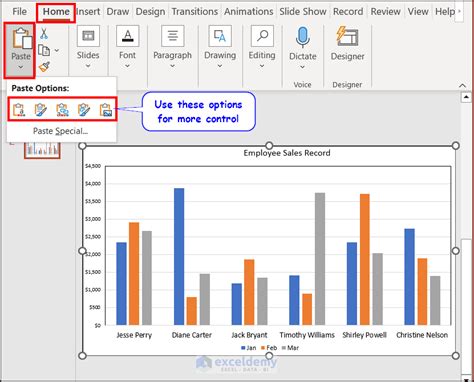Click Shirley Powell's orange Feb bar
This screenshot has height=382, width=474.
pos(365,259)
